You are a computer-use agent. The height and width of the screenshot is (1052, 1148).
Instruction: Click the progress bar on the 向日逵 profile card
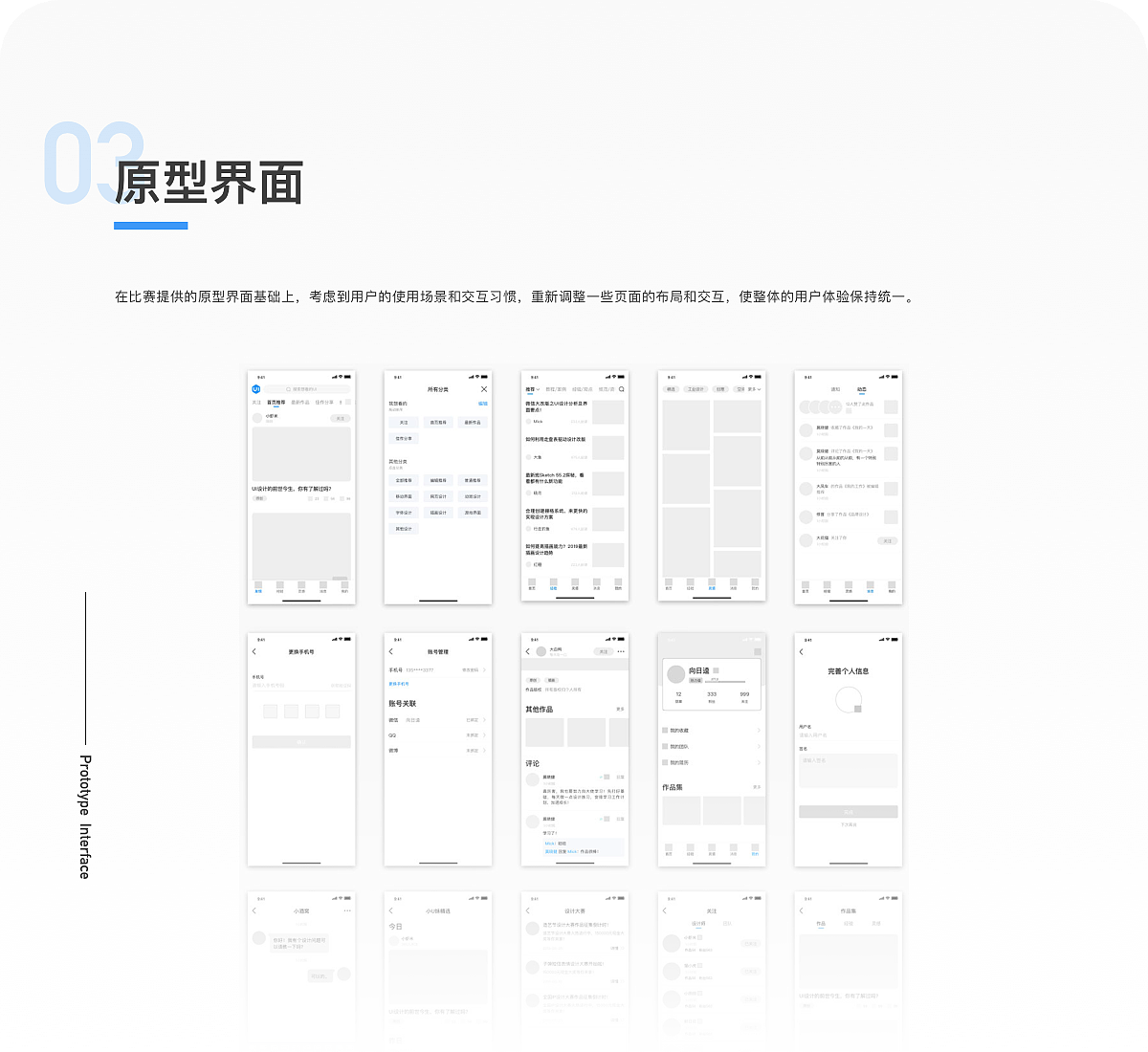click(x=725, y=681)
